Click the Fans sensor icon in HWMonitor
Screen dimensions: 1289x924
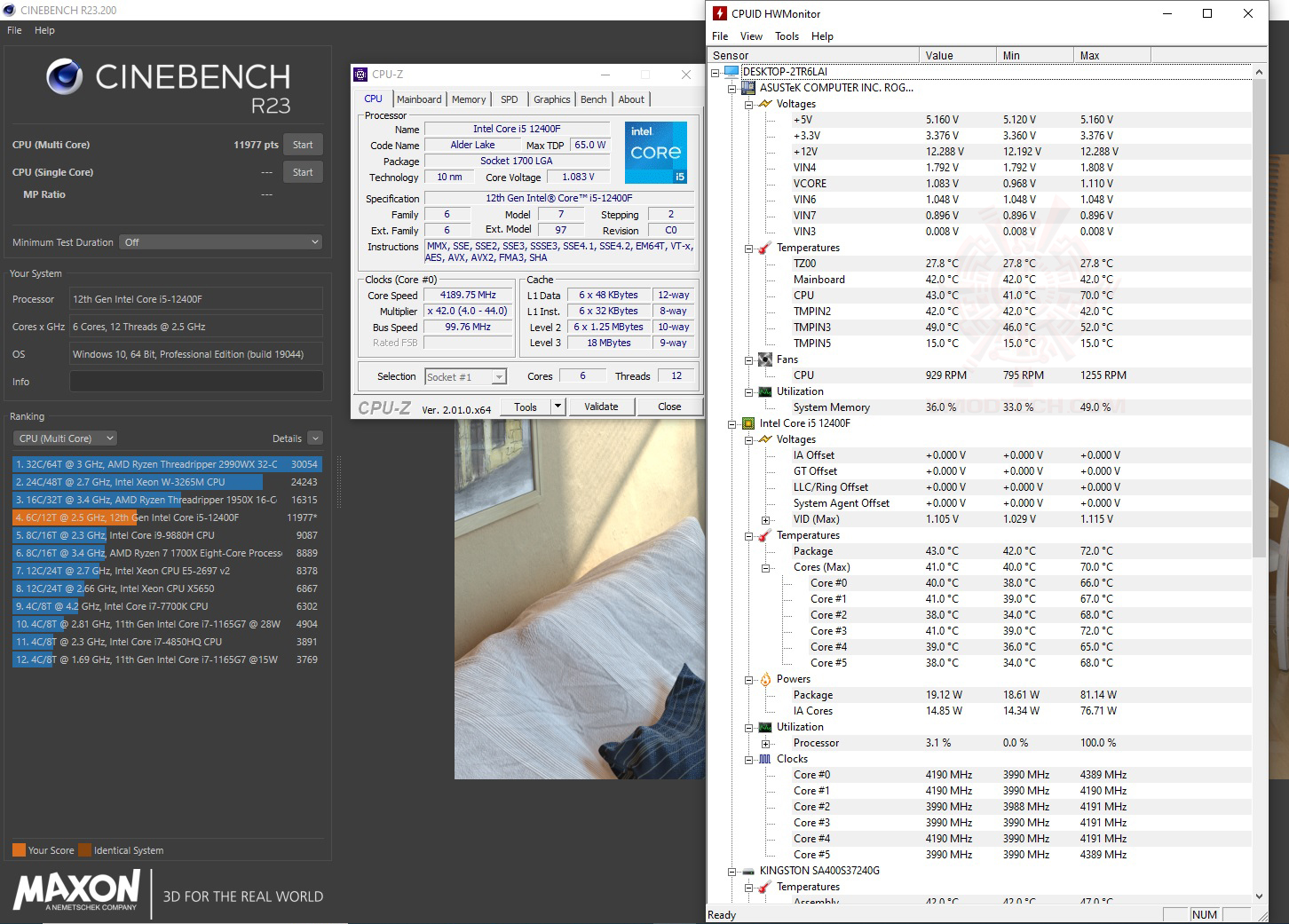point(765,359)
